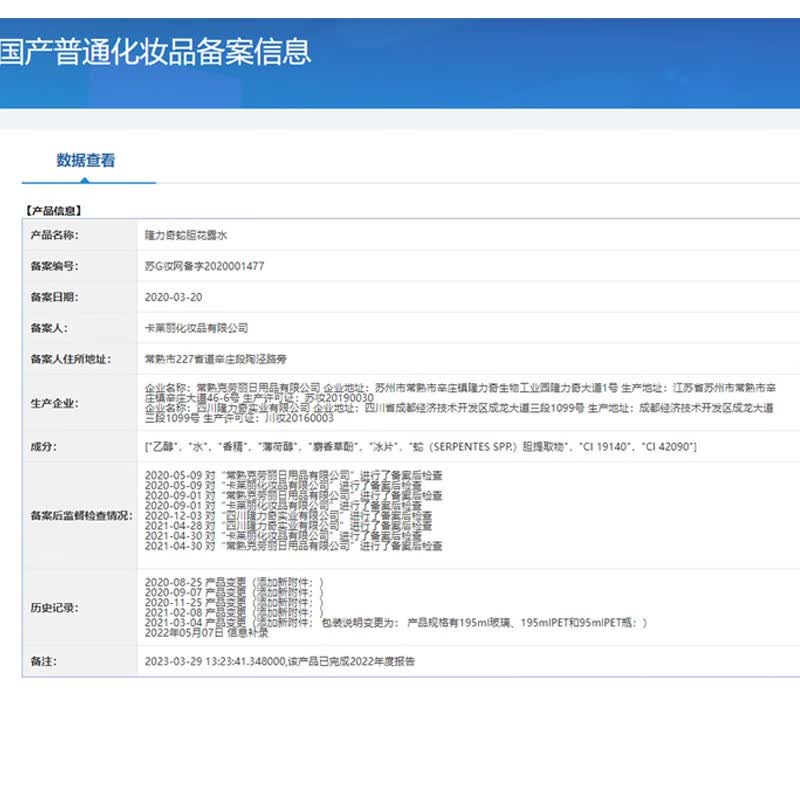Select the 产品名称 label
Viewport: 800px width, 800px height.
tap(55, 235)
